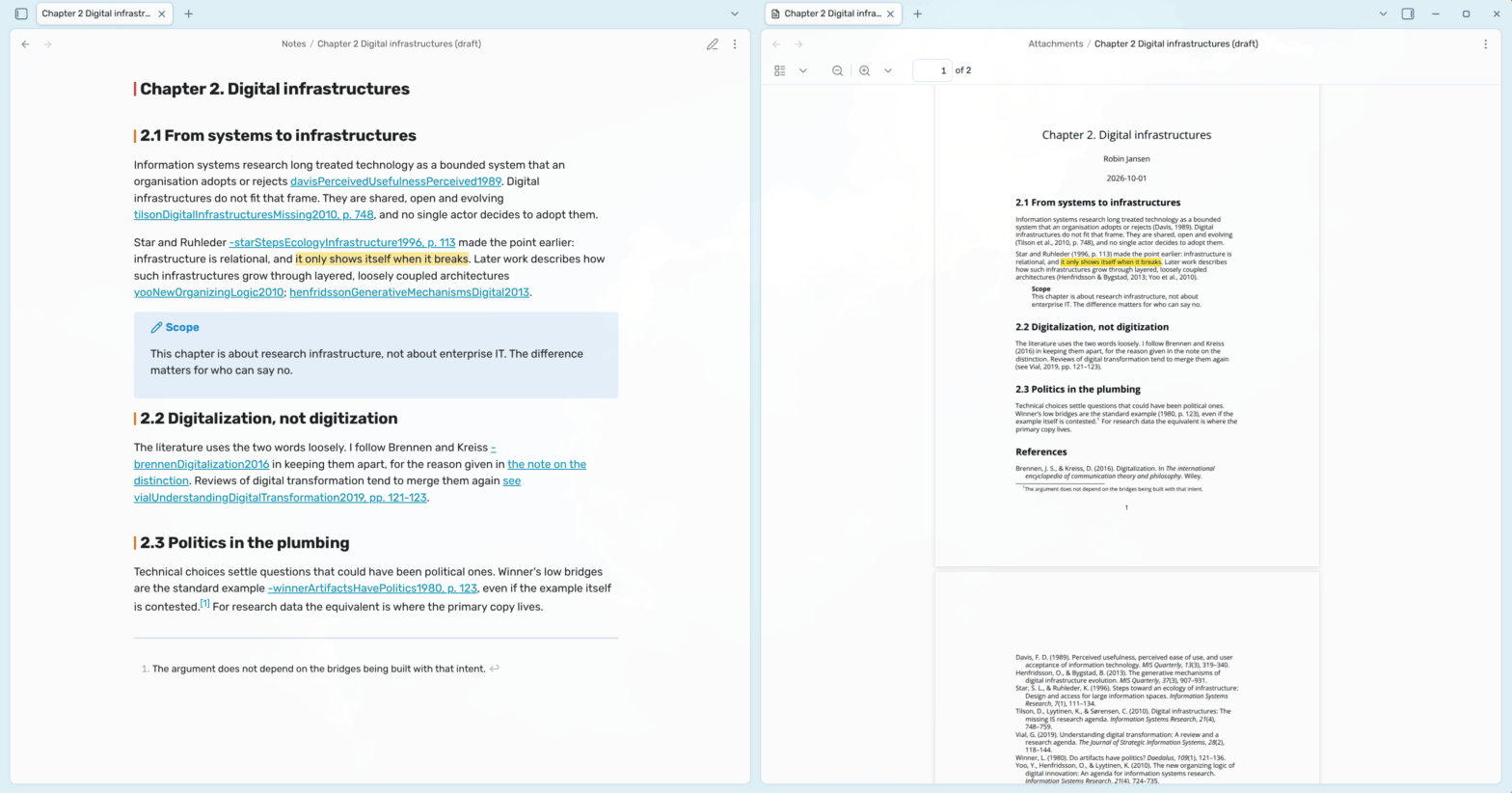
Task: Open starStepsEcologyInfrastructure1996 citation link
Action: point(342,243)
